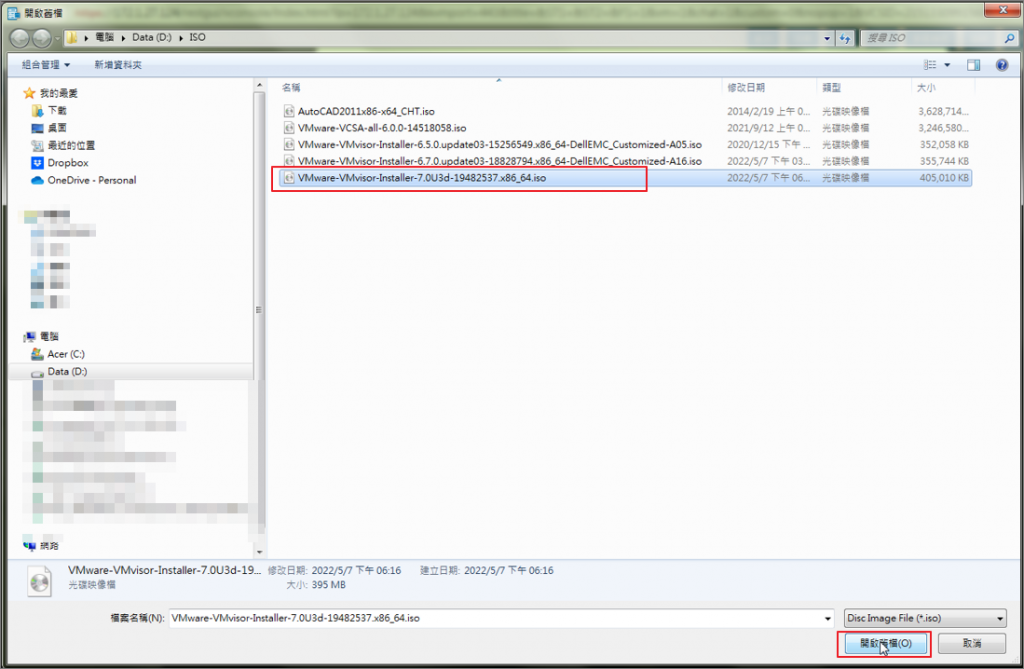Click 電腦 in address breadcrumb

pos(104,38)
